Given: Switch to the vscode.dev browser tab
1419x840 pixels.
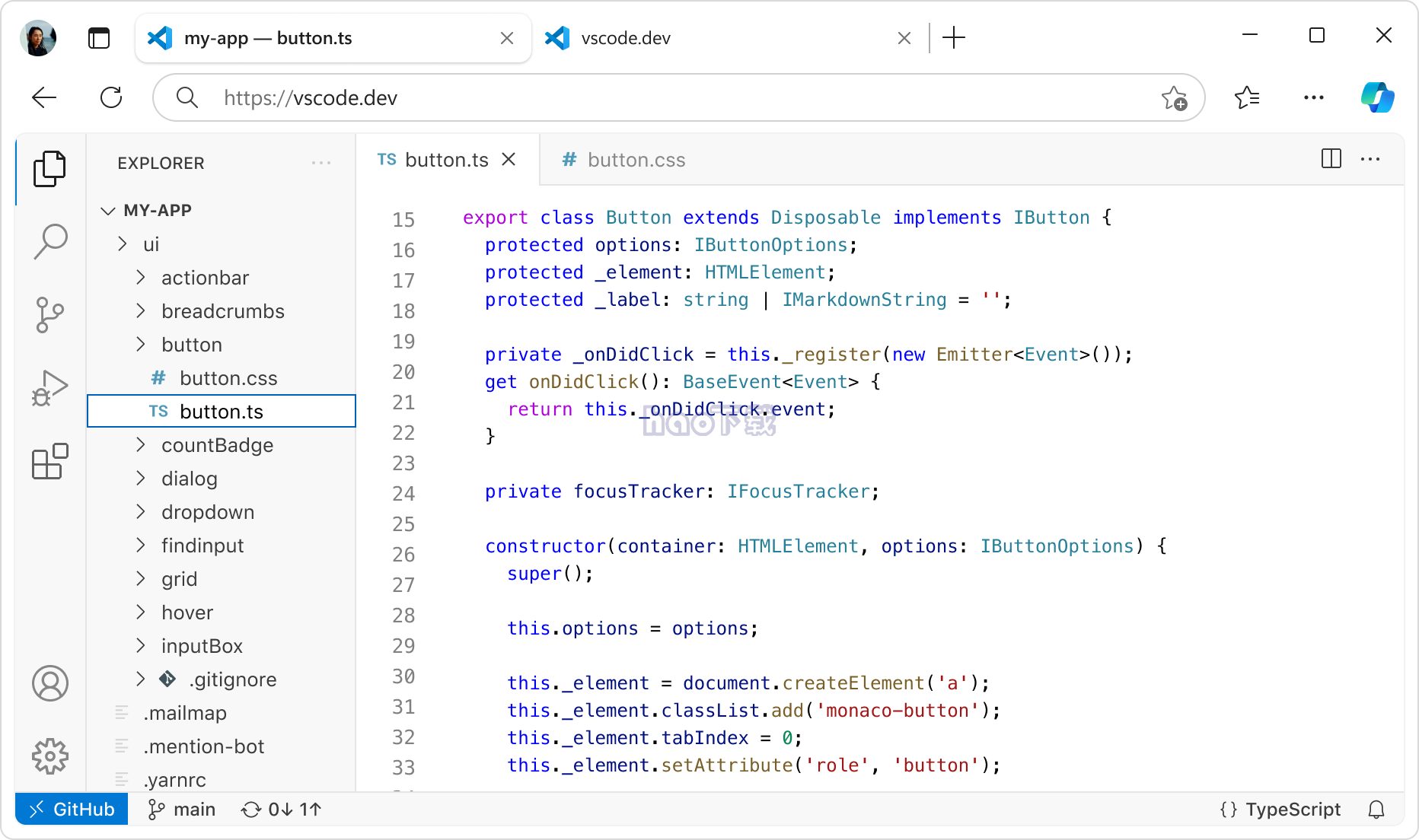Looking at the screenshot, I should (x=626, y=38).
